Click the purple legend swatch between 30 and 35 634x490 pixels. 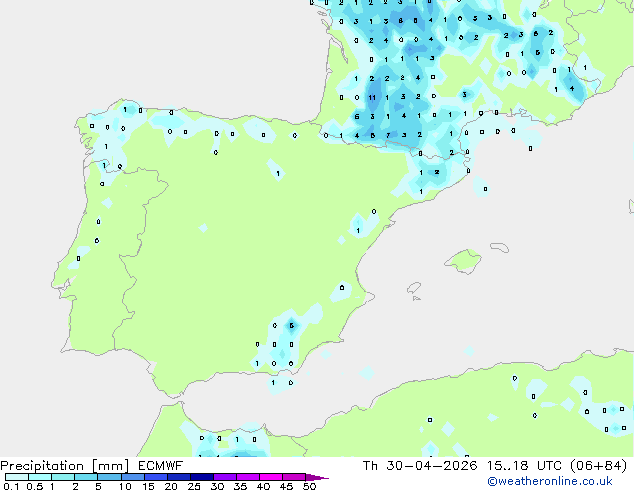point(225,477)
